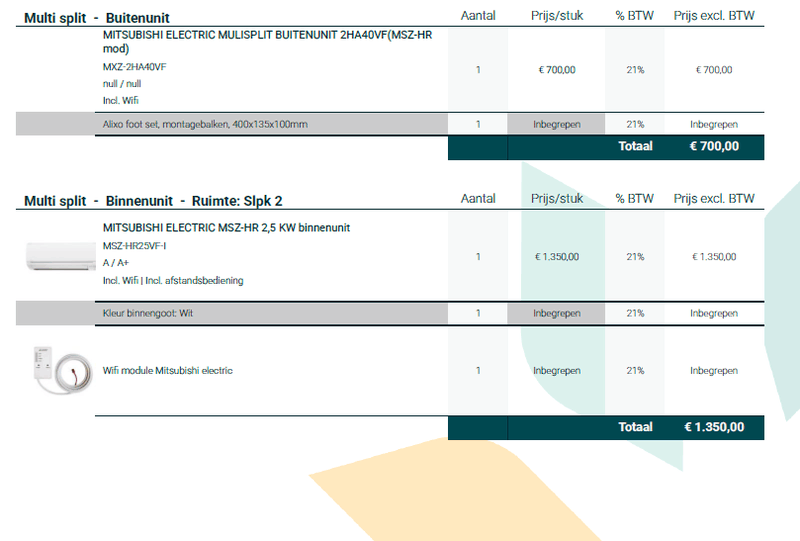This screenshot has width=800, height=541.
Task: Click the 'Totaal' label in the Buitenunit section
Action: (x=635, y=146)
